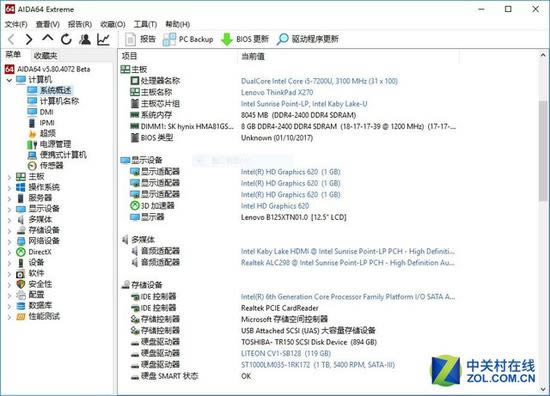The width and height of the screenshot is (550, 396).
Task: Switch to the 收藏夹 tab
Action: (46, 55)
